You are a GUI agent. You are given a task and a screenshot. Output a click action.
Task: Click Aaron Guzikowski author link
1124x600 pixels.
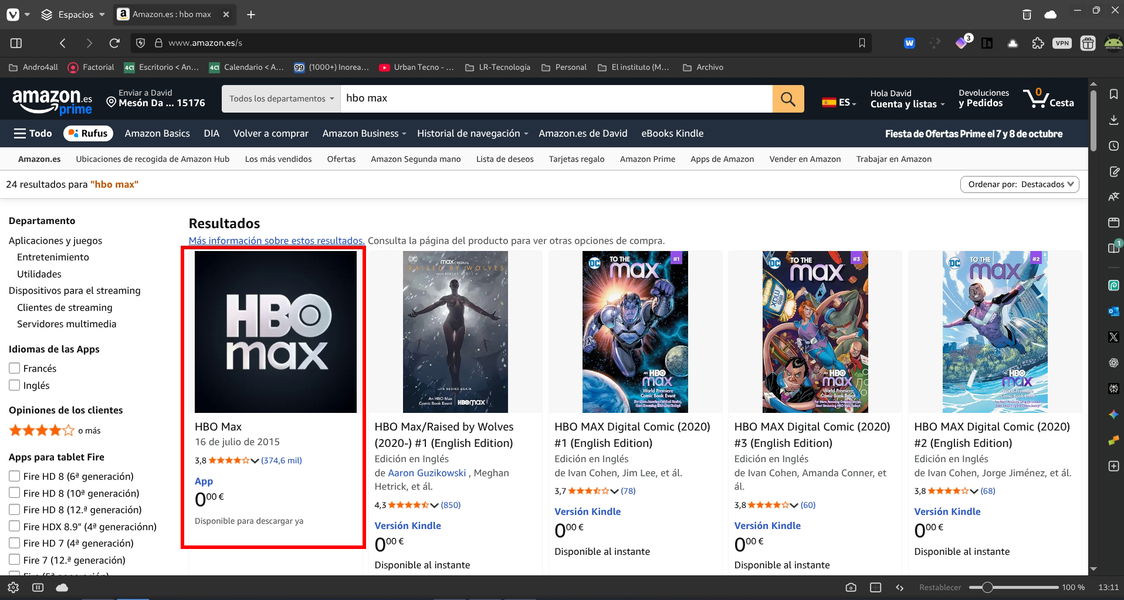pyautogui.click(x=427, y=473)
